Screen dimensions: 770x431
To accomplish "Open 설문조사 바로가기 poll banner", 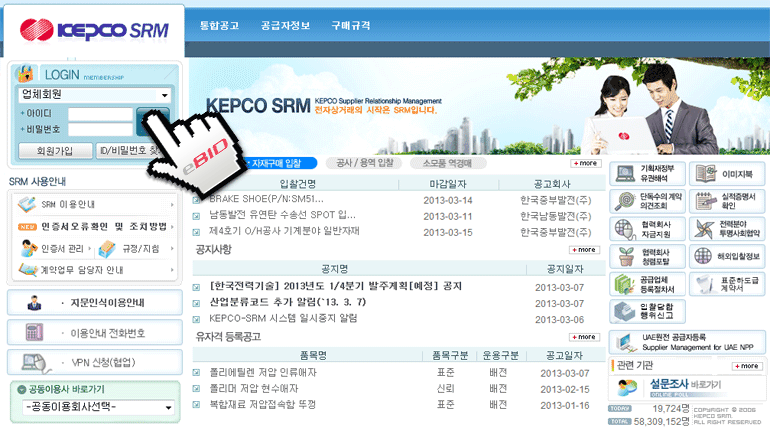I will point(686,387).
